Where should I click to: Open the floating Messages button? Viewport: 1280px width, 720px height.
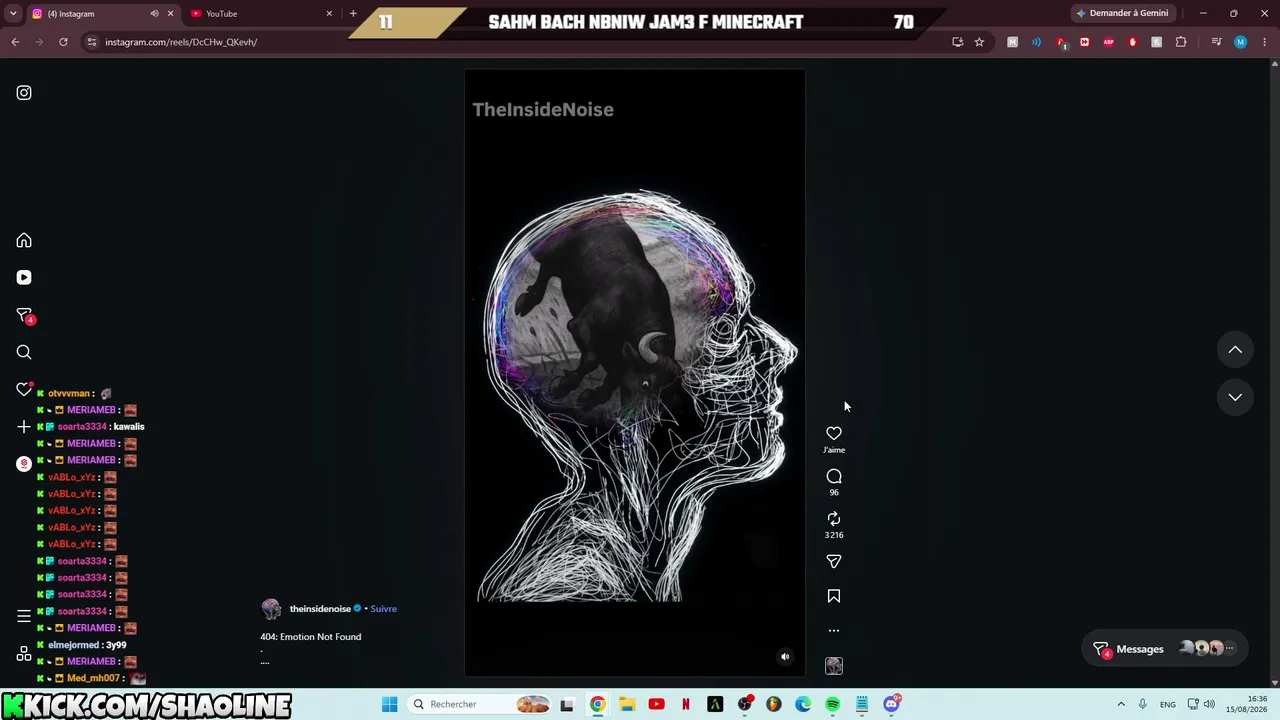click(x=1165, y=649)
